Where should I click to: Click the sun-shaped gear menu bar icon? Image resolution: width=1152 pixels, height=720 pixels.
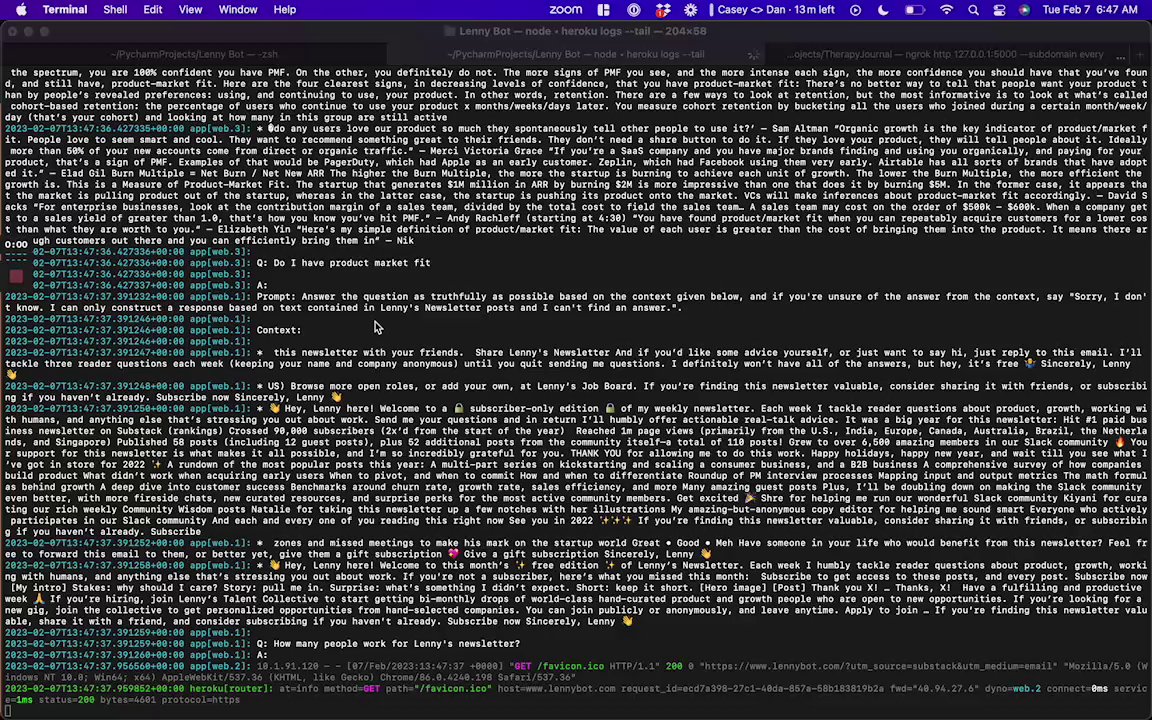click(x=691, y=10)
